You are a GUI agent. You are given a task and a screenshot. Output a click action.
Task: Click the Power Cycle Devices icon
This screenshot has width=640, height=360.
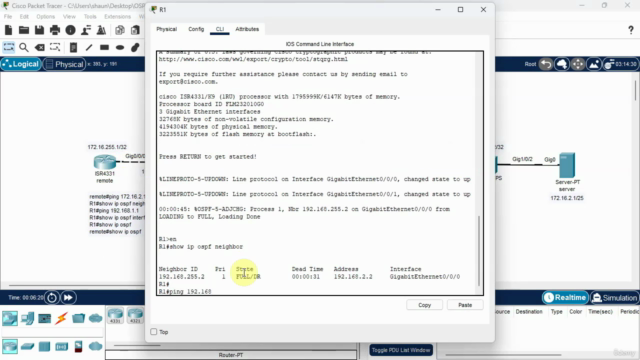pos(52,298)
